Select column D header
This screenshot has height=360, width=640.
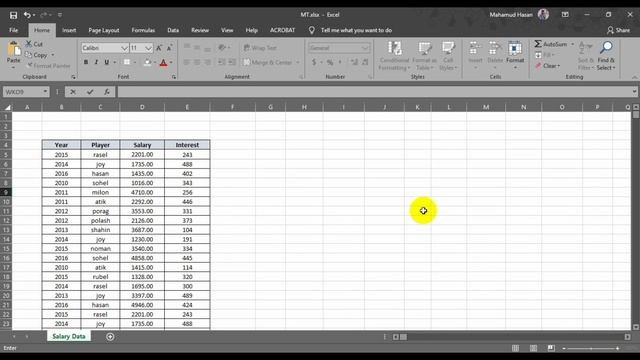coord(142,107)
